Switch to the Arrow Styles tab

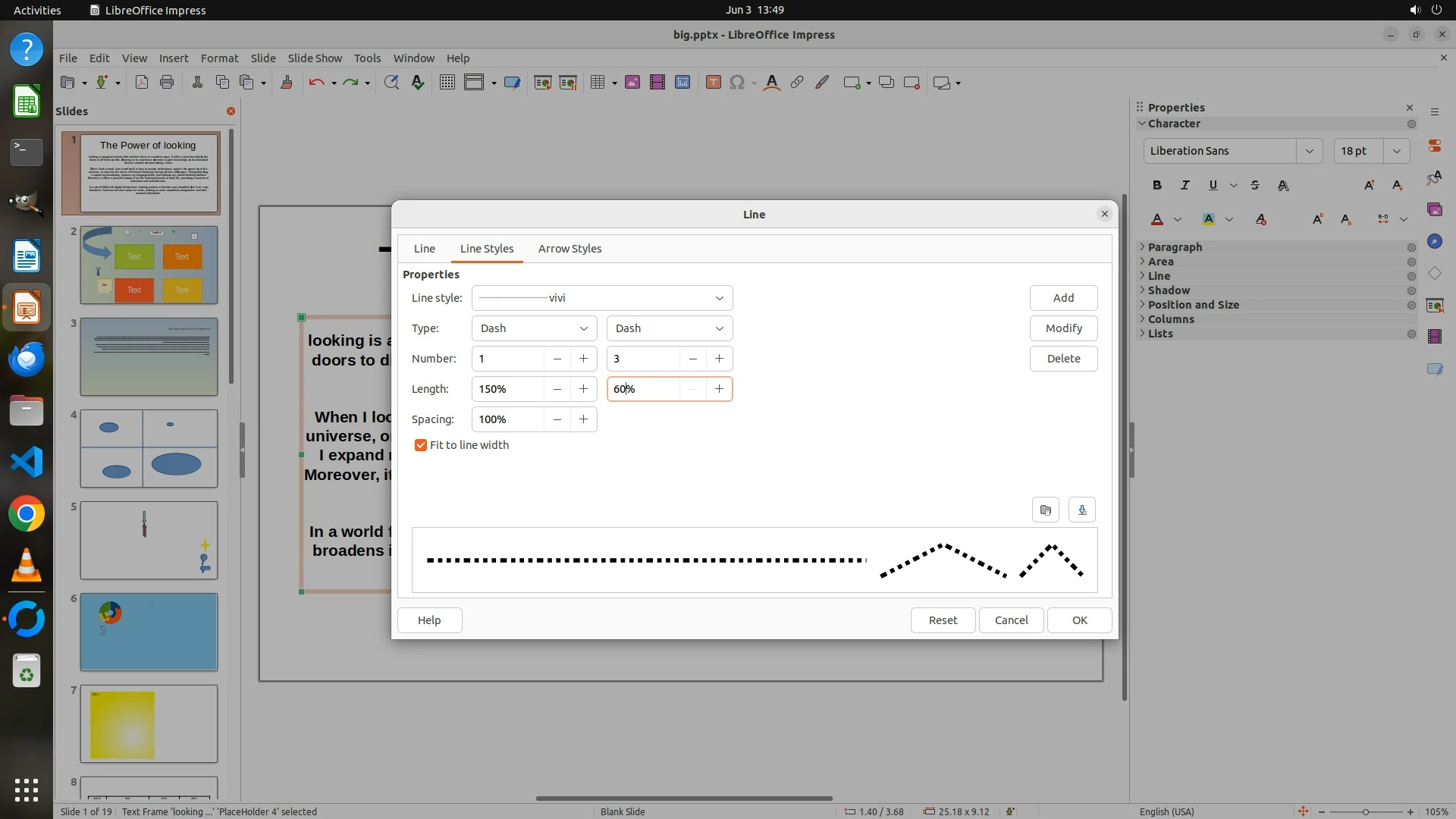coord(570,249)
